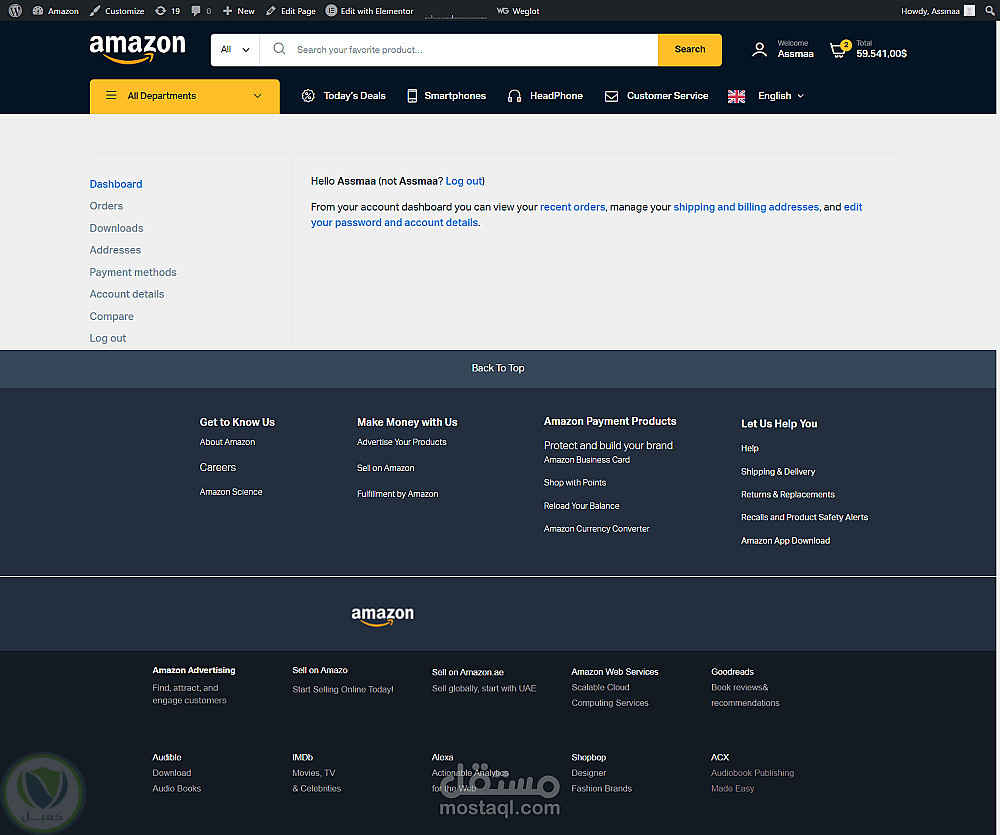Screen dimensions: 1000x835
Task: Open Amazon Advertising footer link
Action: (193, 670)
